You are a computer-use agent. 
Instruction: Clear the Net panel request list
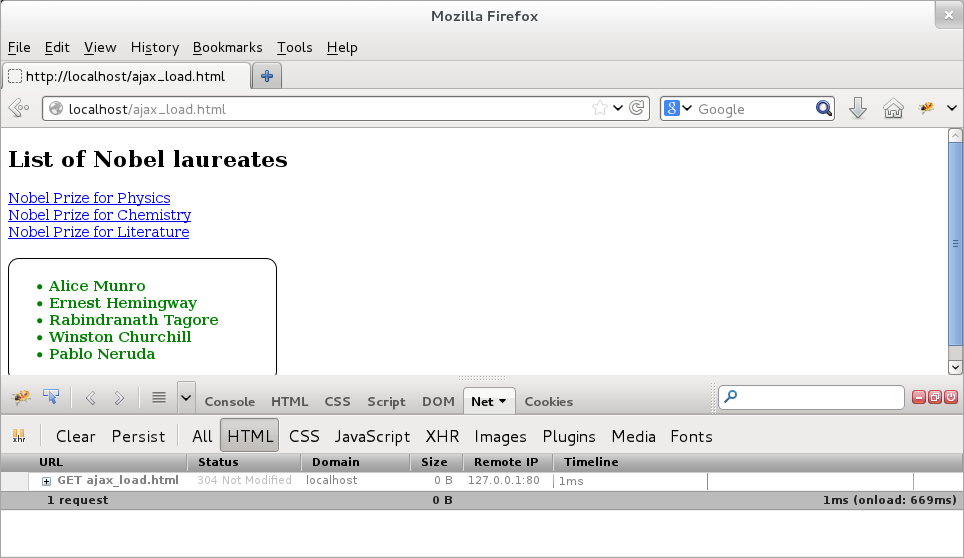[76, 436]
